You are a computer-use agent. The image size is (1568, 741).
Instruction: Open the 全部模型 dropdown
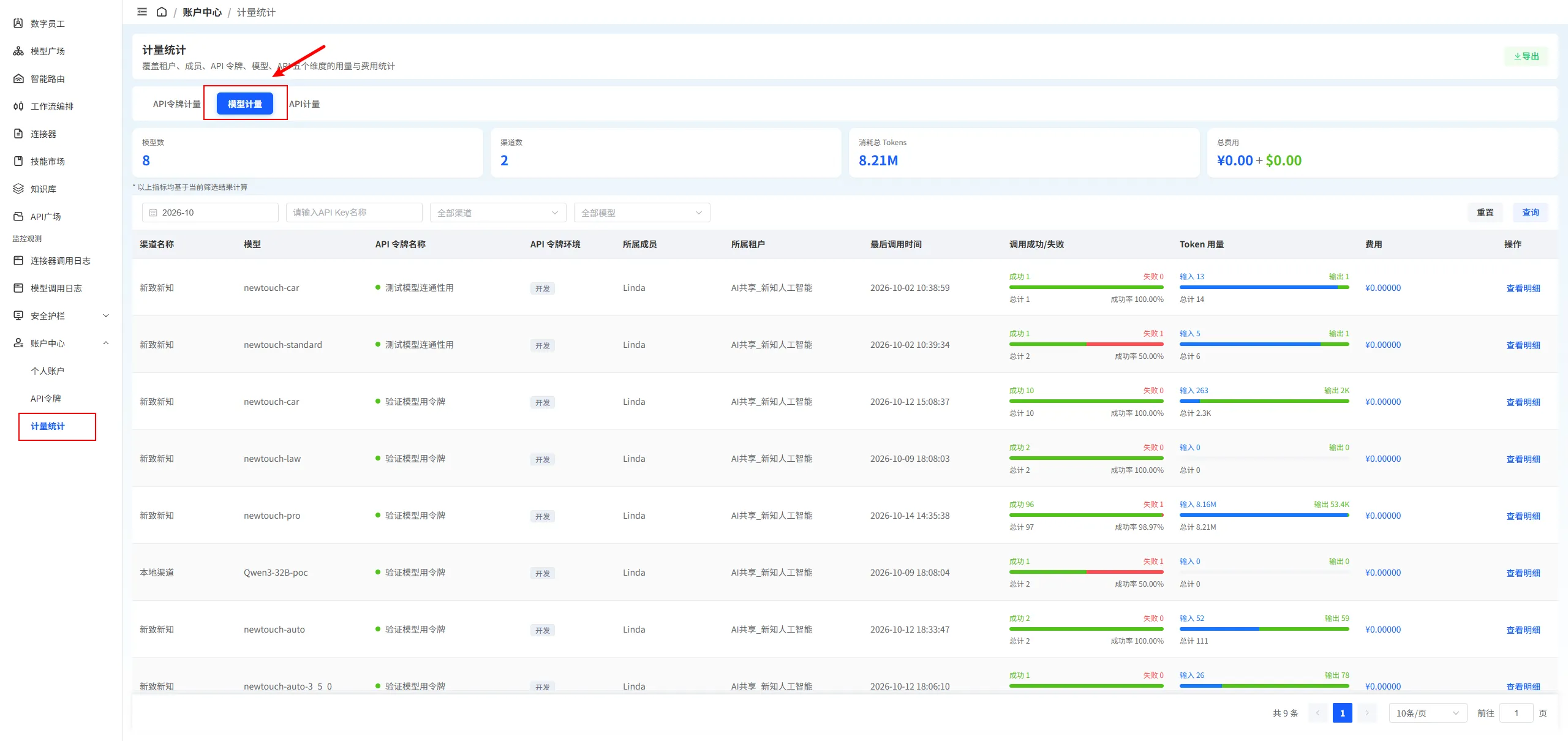[x=642, y=213]
